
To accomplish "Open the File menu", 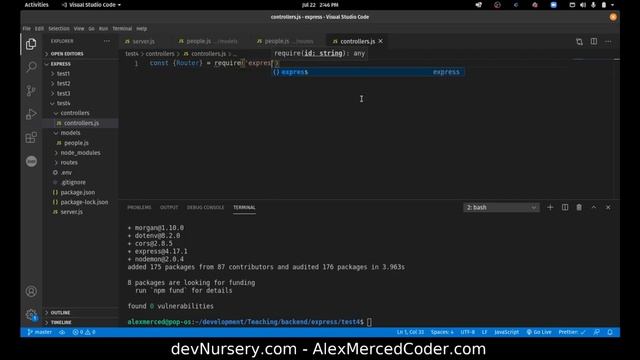I will [x=27, y=29].
